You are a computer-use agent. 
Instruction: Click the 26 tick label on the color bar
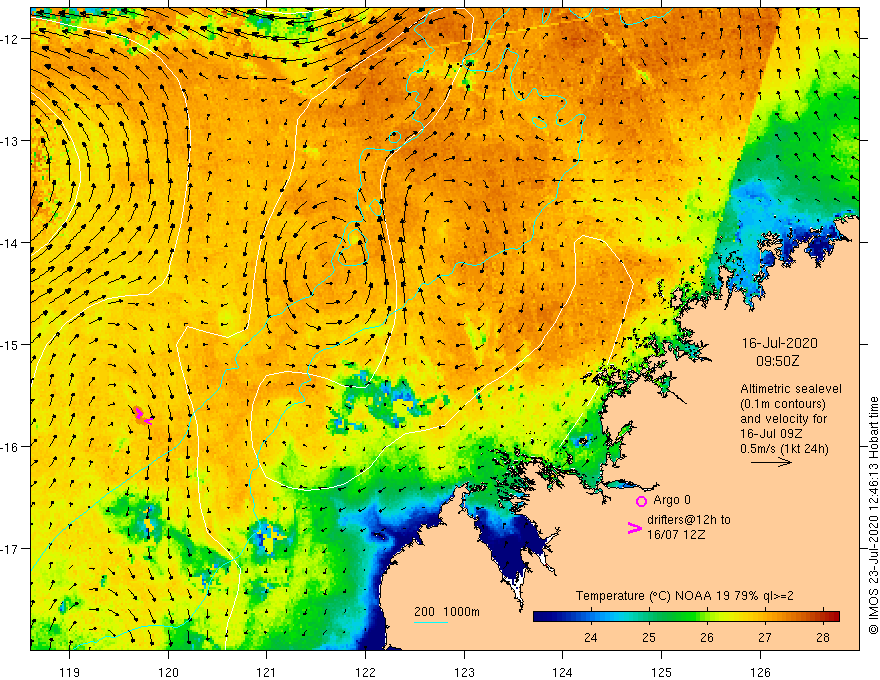click(x=707, y=638)
